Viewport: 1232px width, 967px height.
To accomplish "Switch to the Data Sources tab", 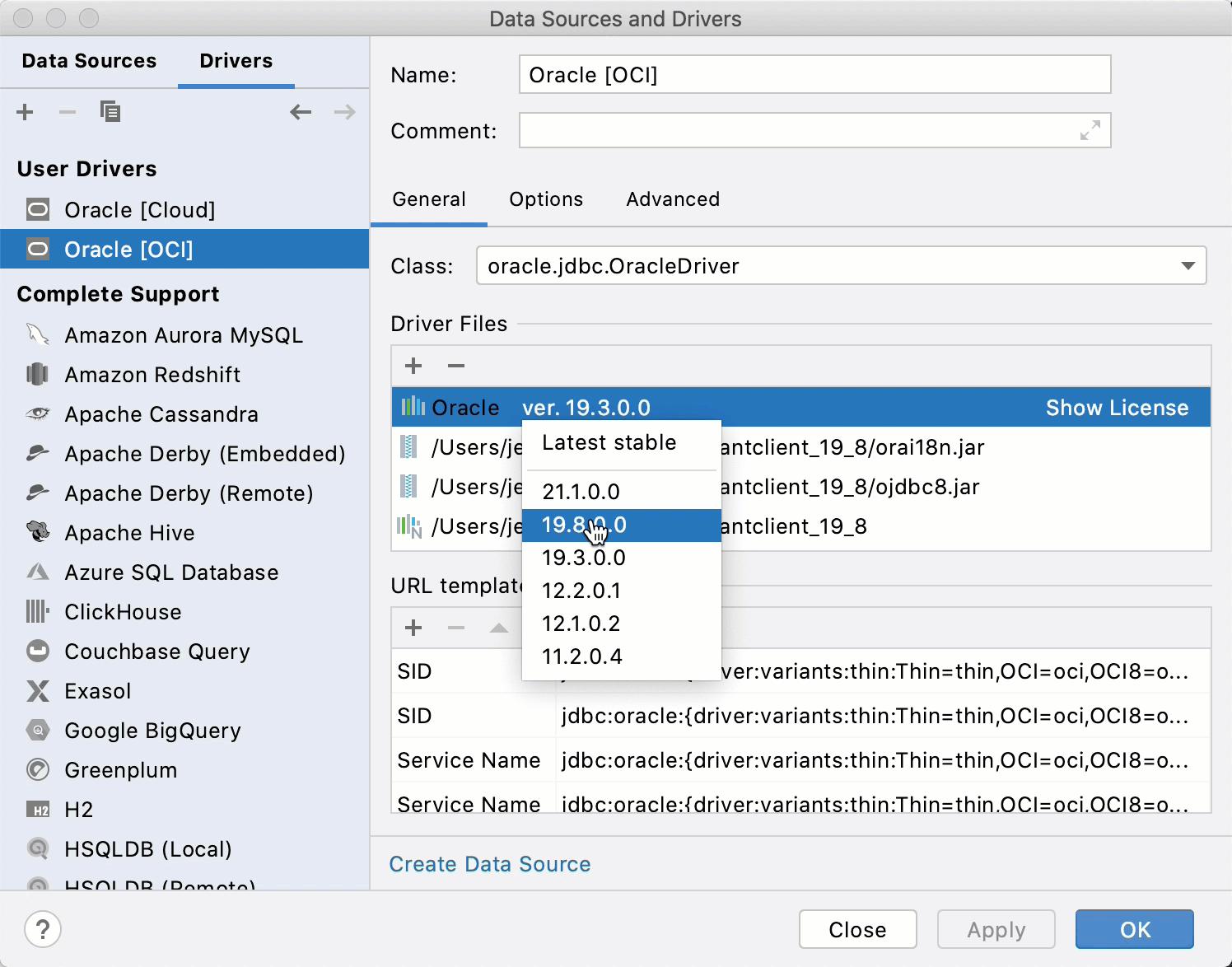I will tap(89, 61).
